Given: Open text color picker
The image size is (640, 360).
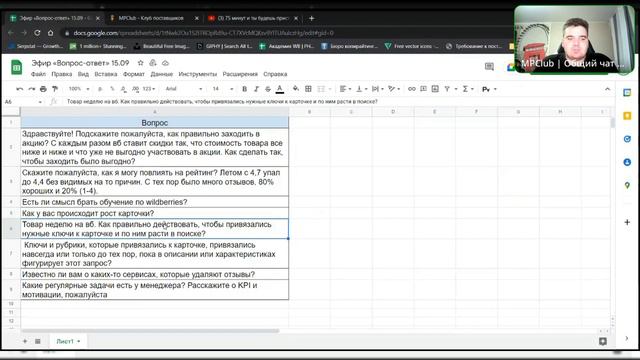Looking at the screenshot, I should tap(280, 89).
